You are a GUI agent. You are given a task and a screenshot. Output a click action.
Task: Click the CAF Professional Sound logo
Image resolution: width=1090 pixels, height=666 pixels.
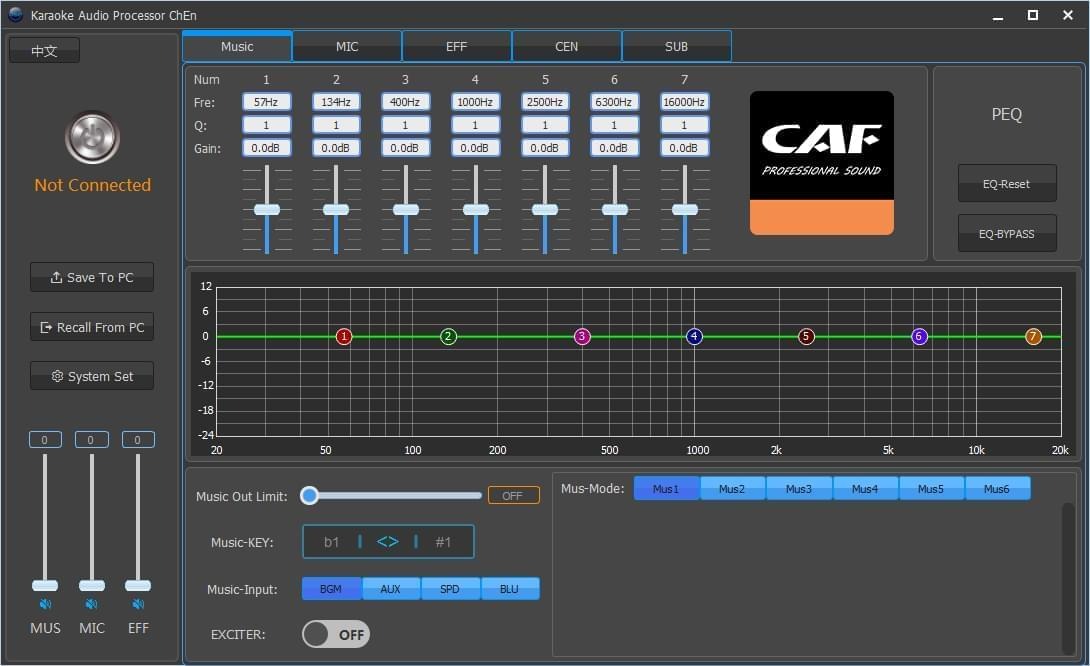click(821, 163)
